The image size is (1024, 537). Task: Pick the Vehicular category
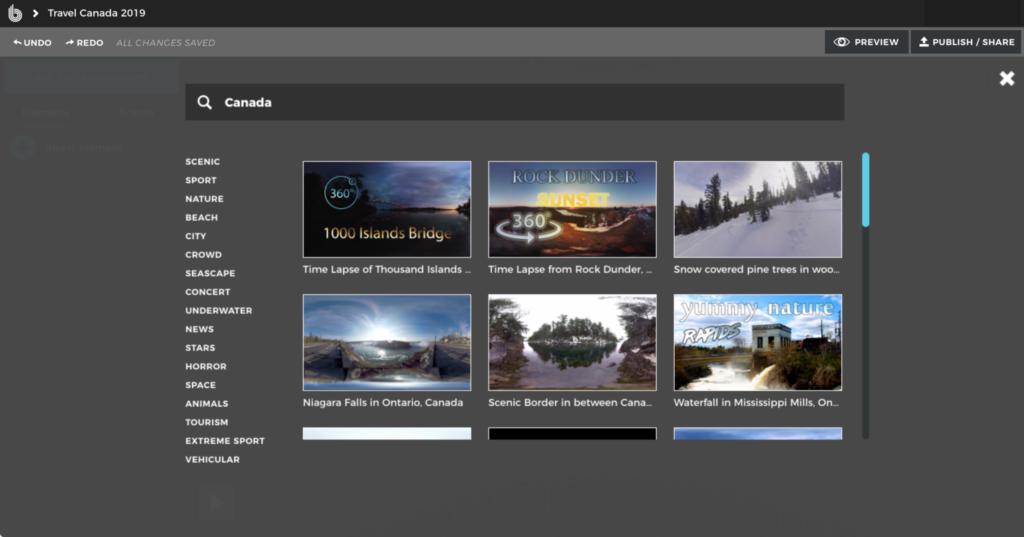point(212,460)
